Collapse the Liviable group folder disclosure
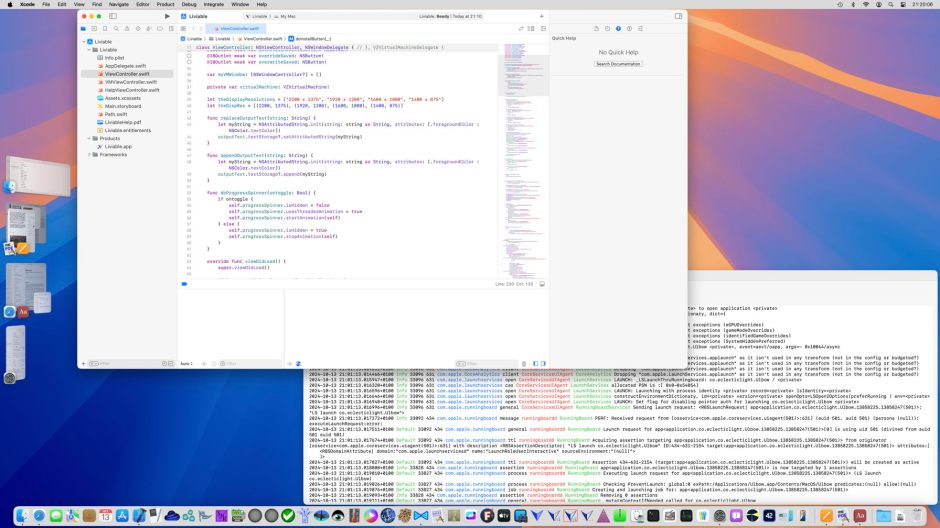This screenshot has height=528, width=940. (89, 50)
